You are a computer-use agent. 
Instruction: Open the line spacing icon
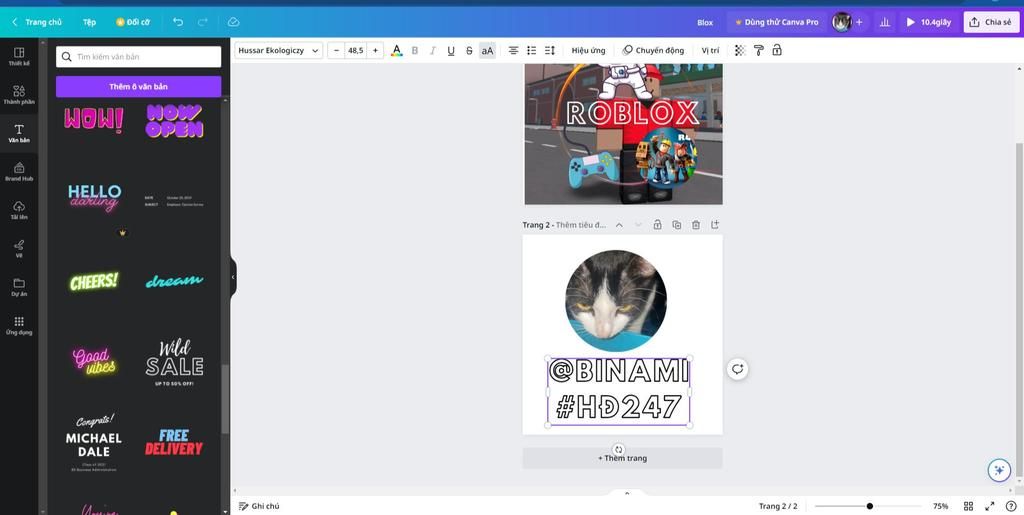point(550,50)
